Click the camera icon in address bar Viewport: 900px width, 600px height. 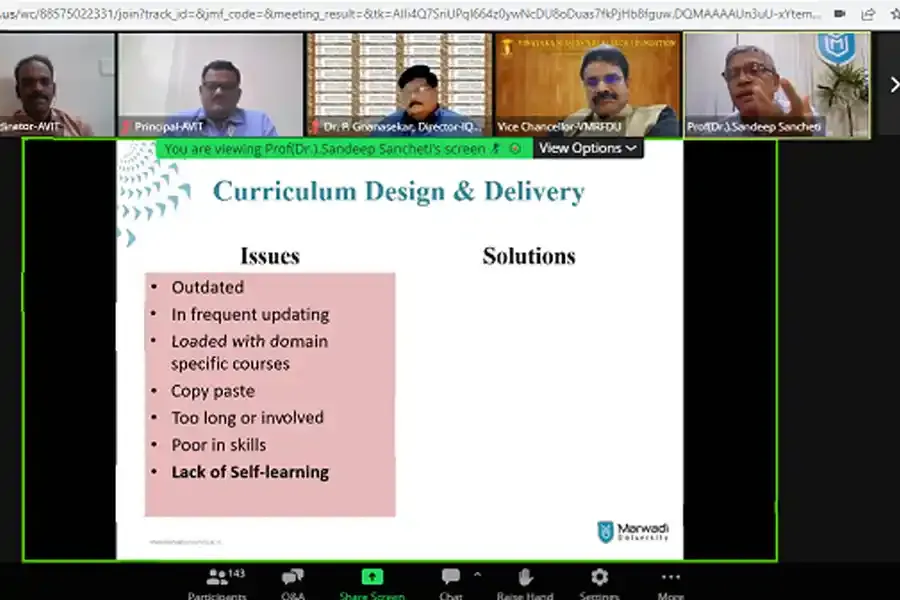[x=839, y=14]
